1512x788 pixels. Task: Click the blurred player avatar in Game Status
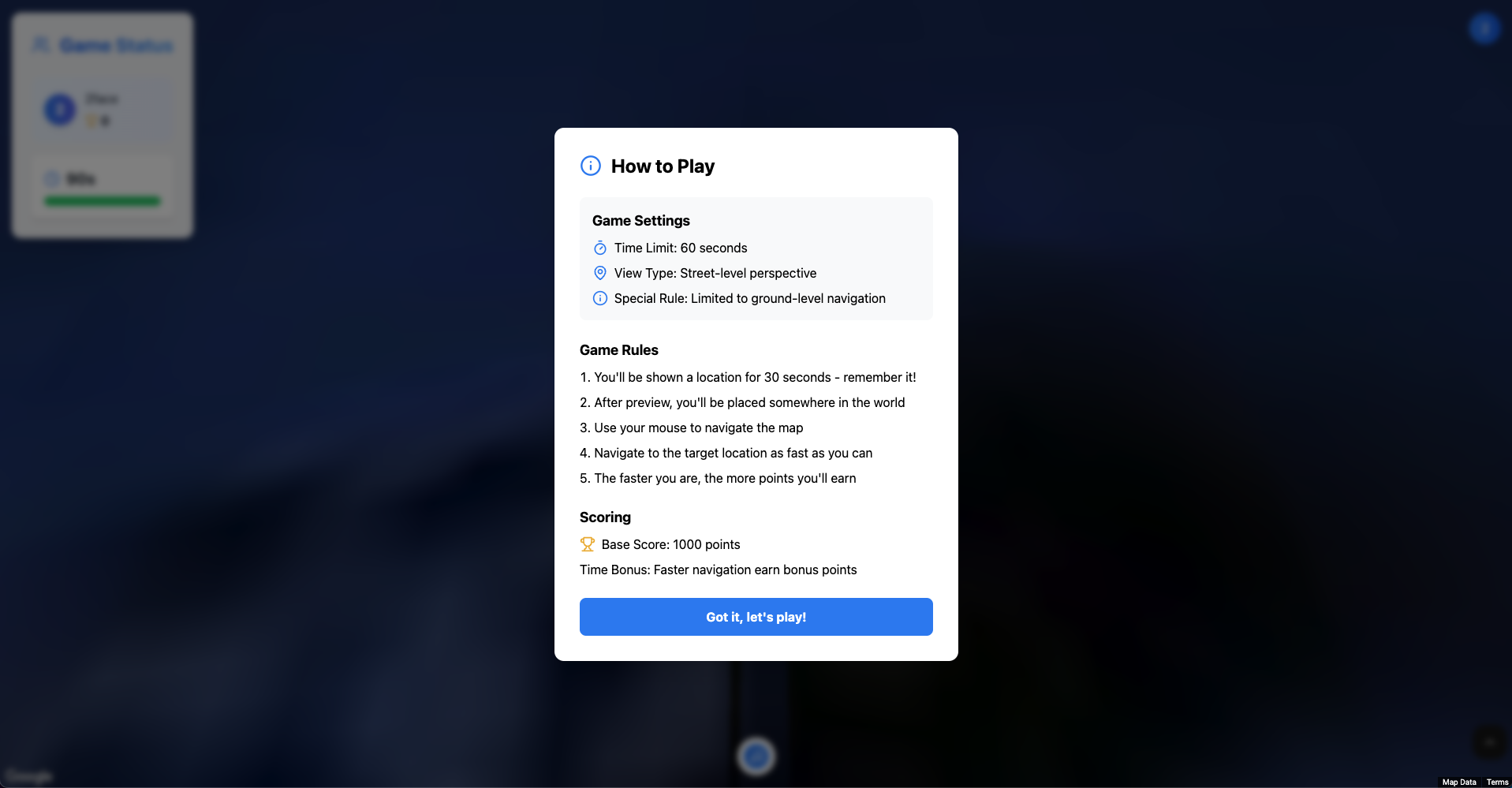click(x=60, y=110)
